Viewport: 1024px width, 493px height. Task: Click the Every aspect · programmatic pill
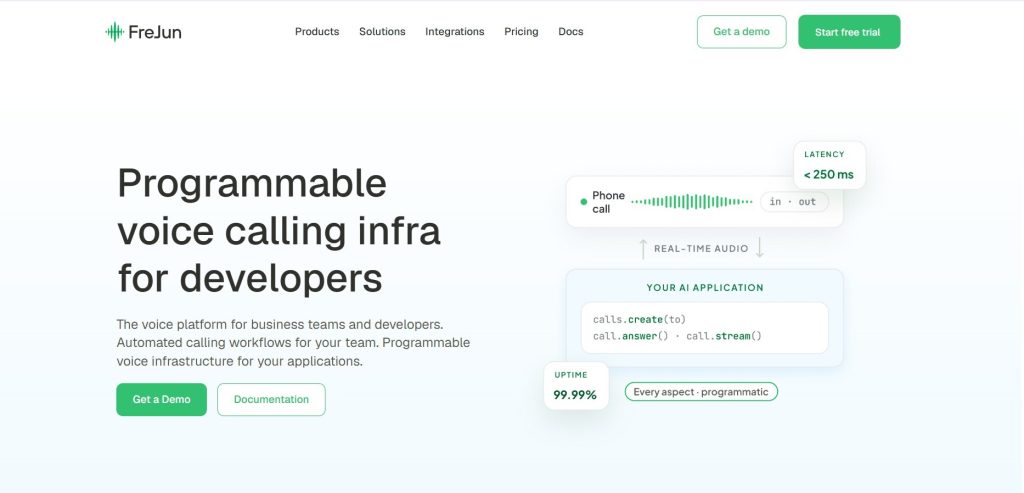coord(701,392)
